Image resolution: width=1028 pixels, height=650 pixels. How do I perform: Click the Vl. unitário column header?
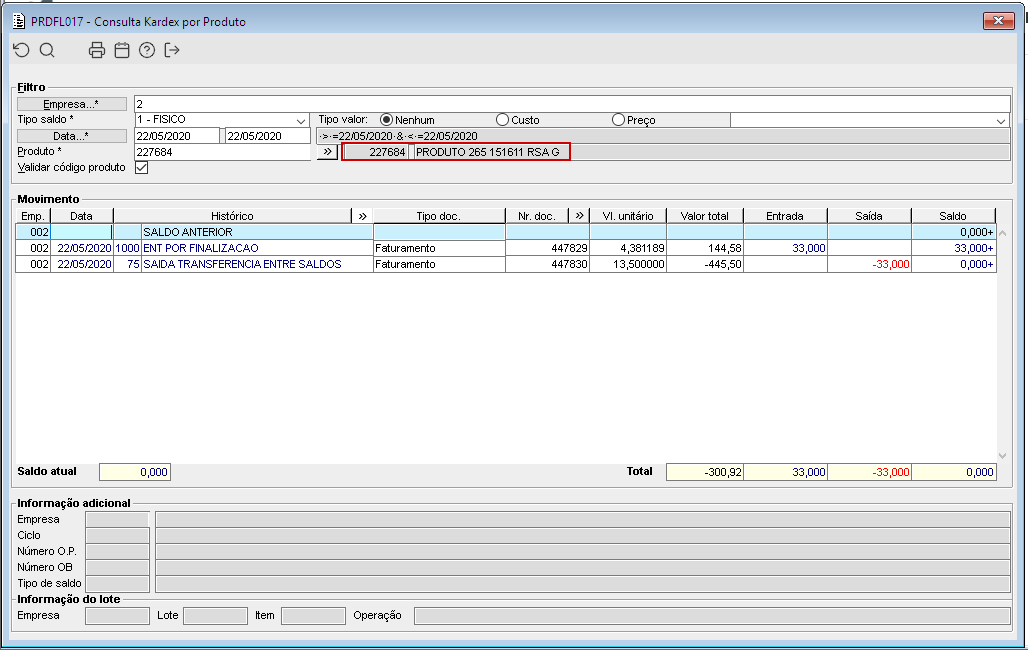click(x=628, y=216)
